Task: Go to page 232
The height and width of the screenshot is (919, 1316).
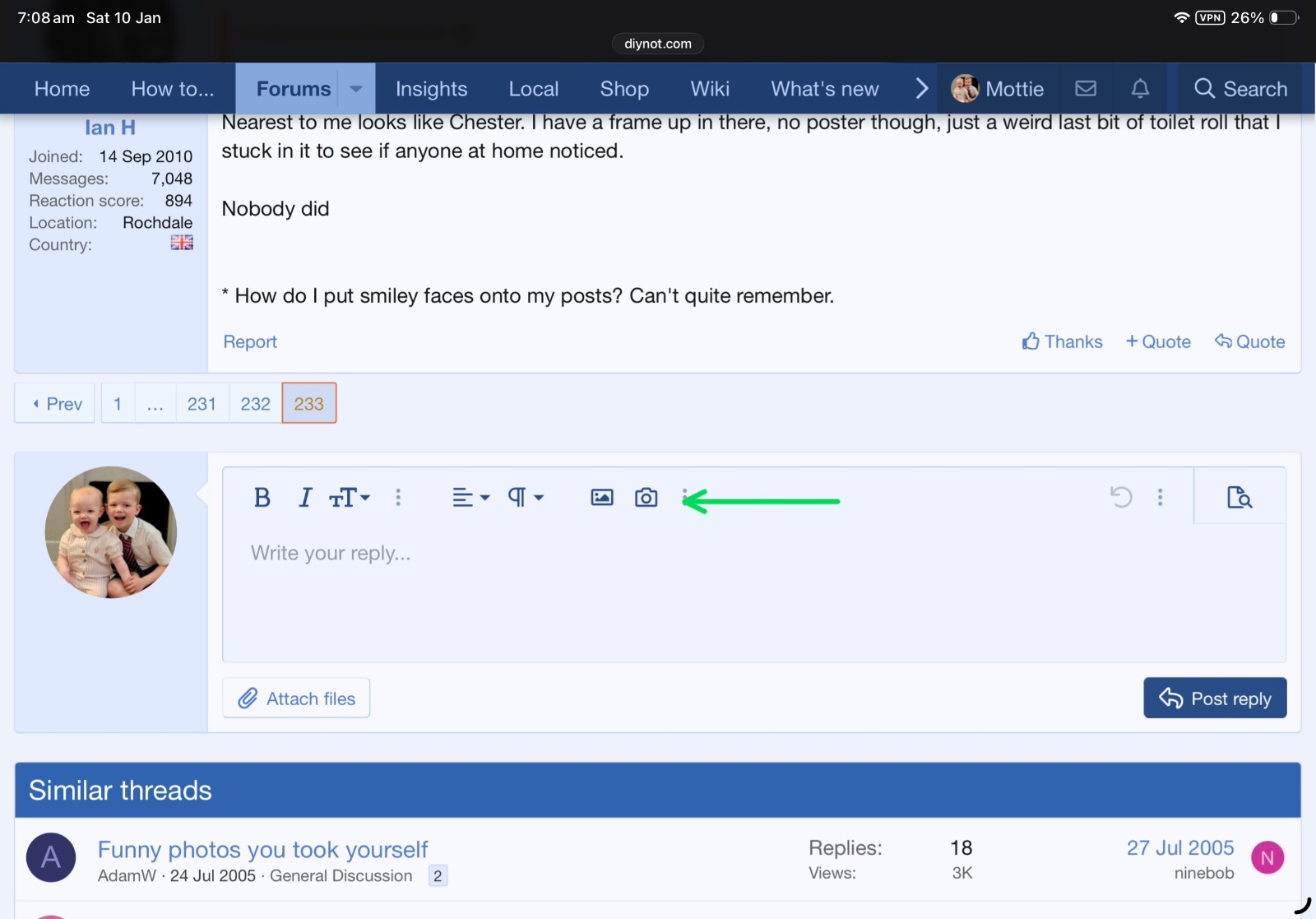Action: click(255, 404)
